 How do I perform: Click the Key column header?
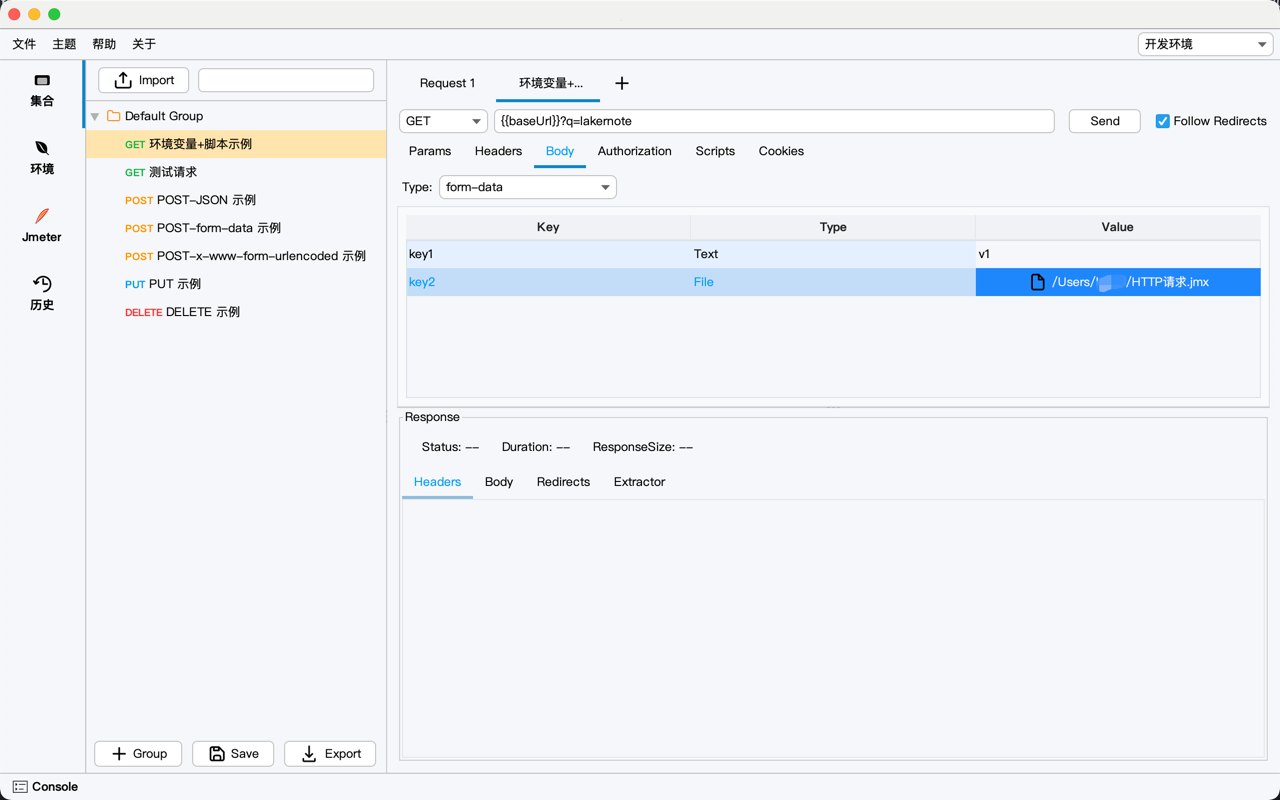[548, 227]
